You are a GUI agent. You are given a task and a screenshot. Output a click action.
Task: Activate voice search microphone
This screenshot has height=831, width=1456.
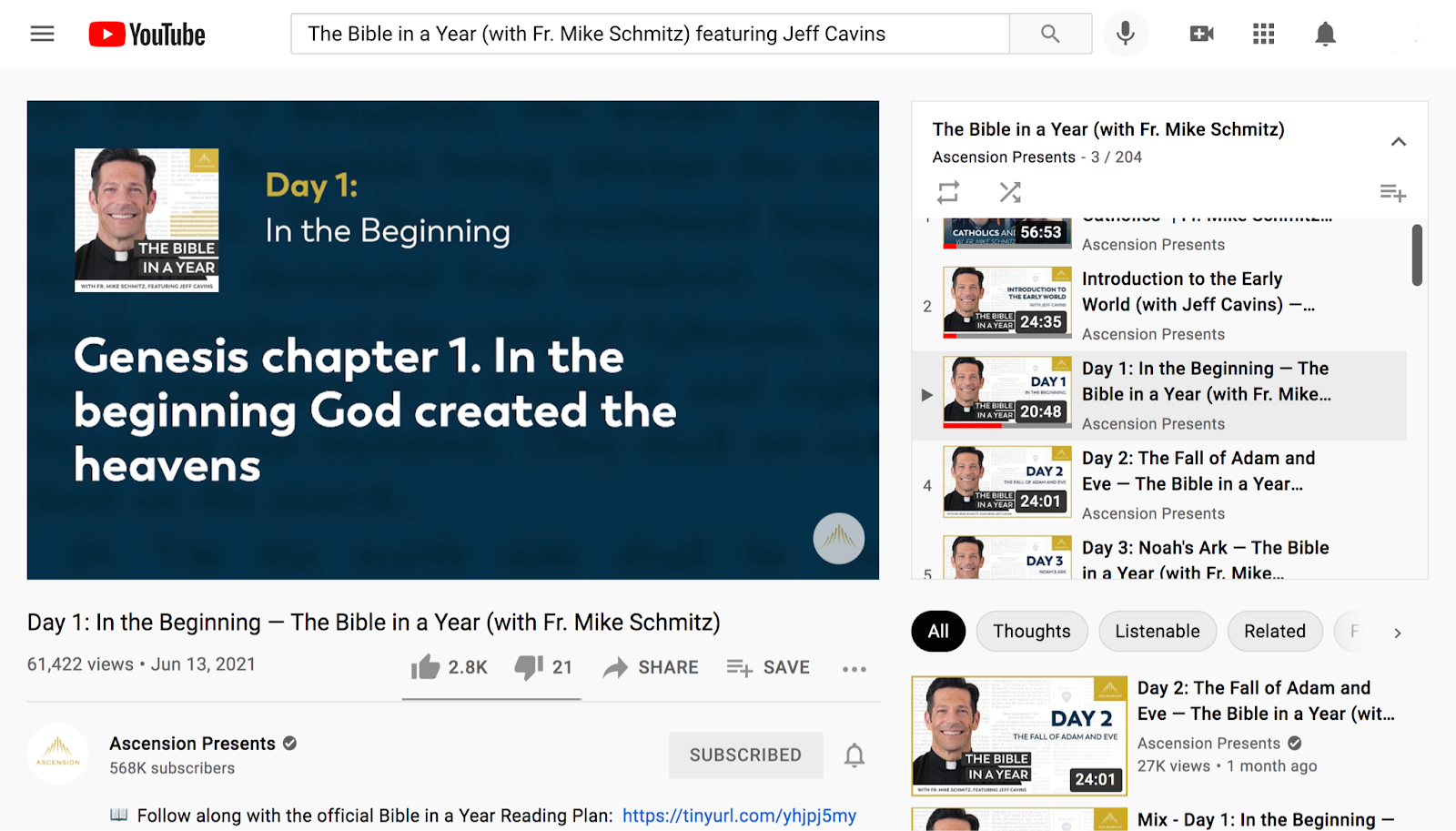pos(1126,34)
